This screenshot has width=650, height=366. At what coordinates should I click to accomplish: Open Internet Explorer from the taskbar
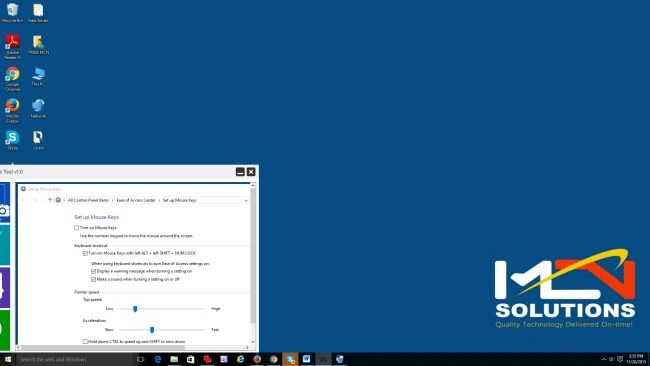(x=240, y=359)
